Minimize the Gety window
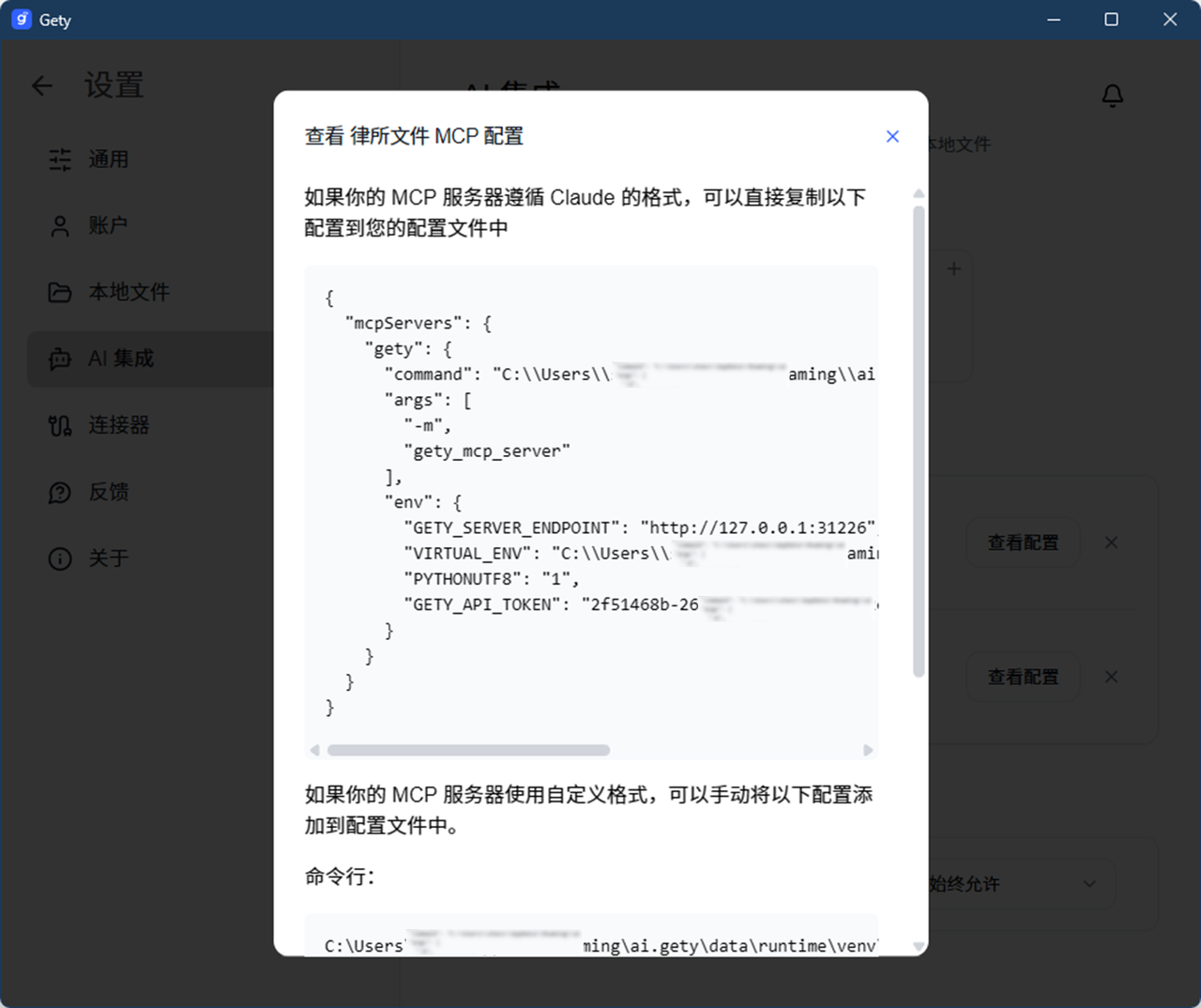This screenshot has height=1008, width=1201. [1054, 20]
